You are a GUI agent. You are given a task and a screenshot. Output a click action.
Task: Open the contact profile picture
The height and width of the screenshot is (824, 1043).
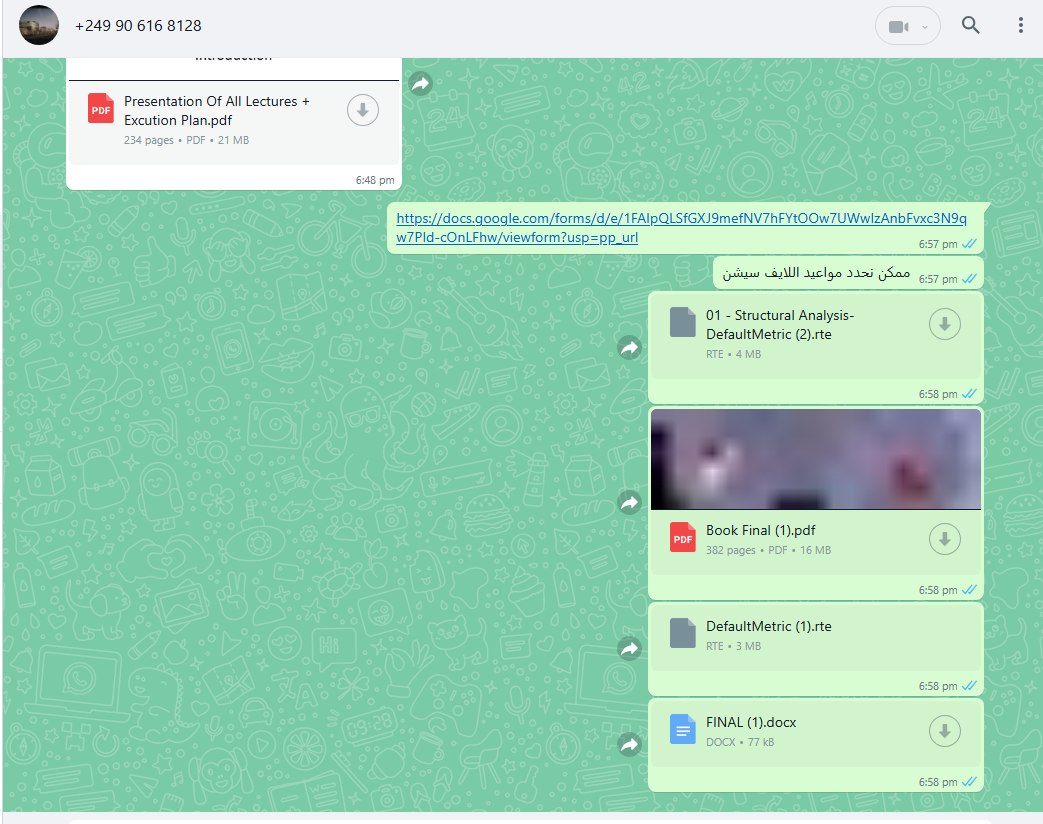click(x=39, y=25)
